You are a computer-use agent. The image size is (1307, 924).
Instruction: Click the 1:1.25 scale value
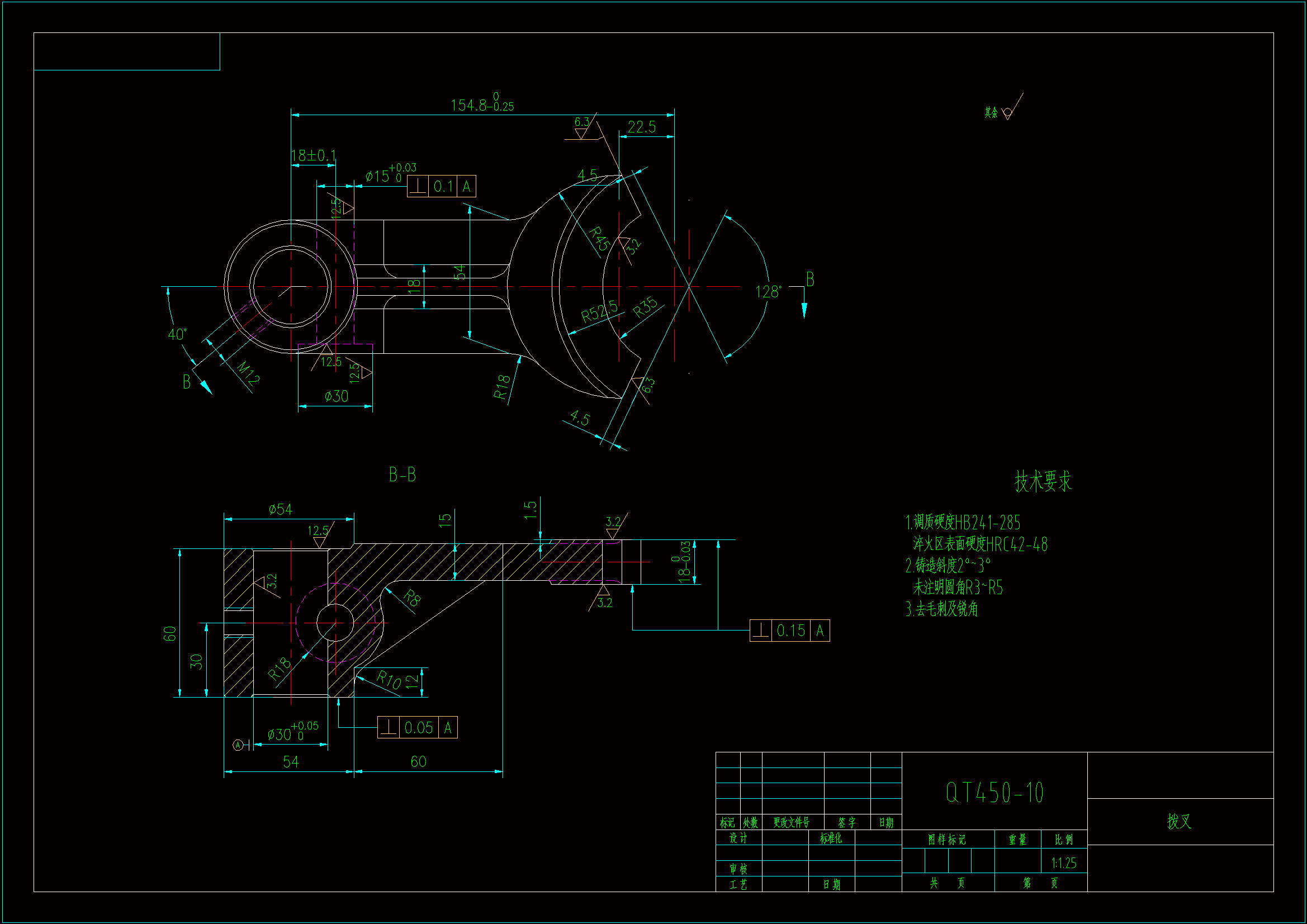pyautogui.click(x=1063, y=863)
